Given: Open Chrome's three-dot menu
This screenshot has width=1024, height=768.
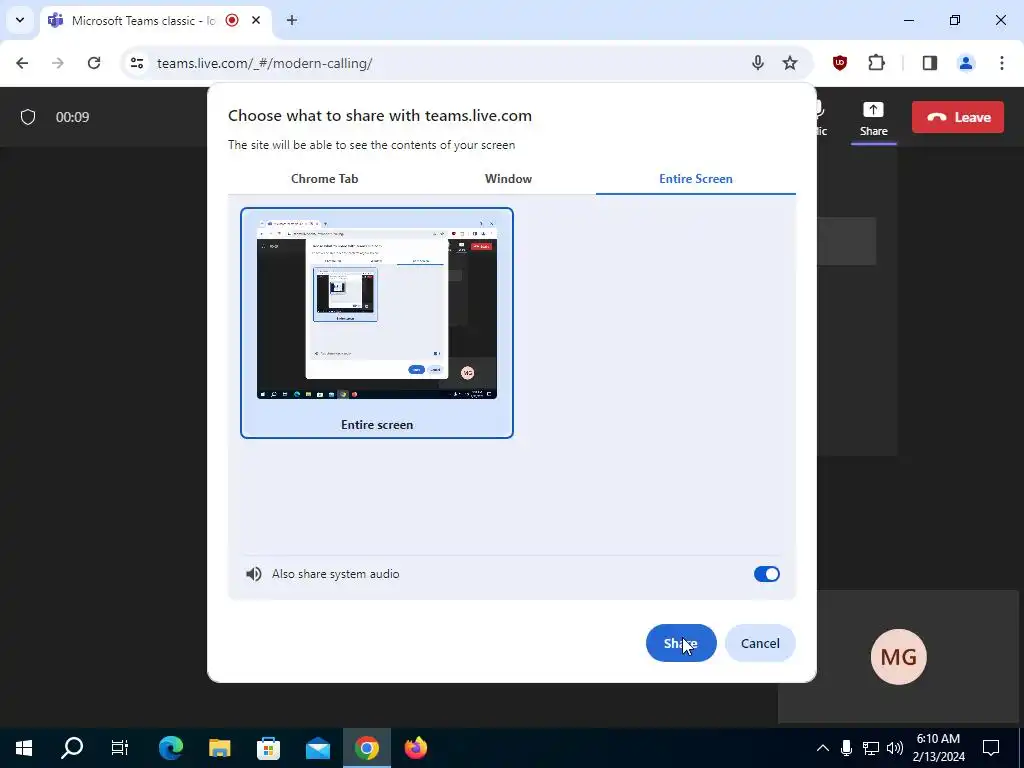Looking at the screenshot, I should pos(1002,63).
